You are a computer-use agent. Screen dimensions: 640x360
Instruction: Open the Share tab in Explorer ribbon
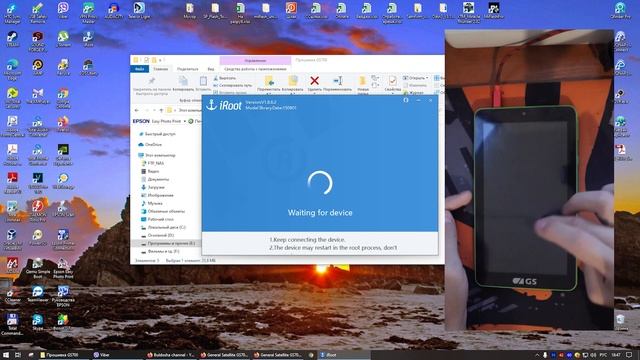pyautogui.click(x=187, y=69)
